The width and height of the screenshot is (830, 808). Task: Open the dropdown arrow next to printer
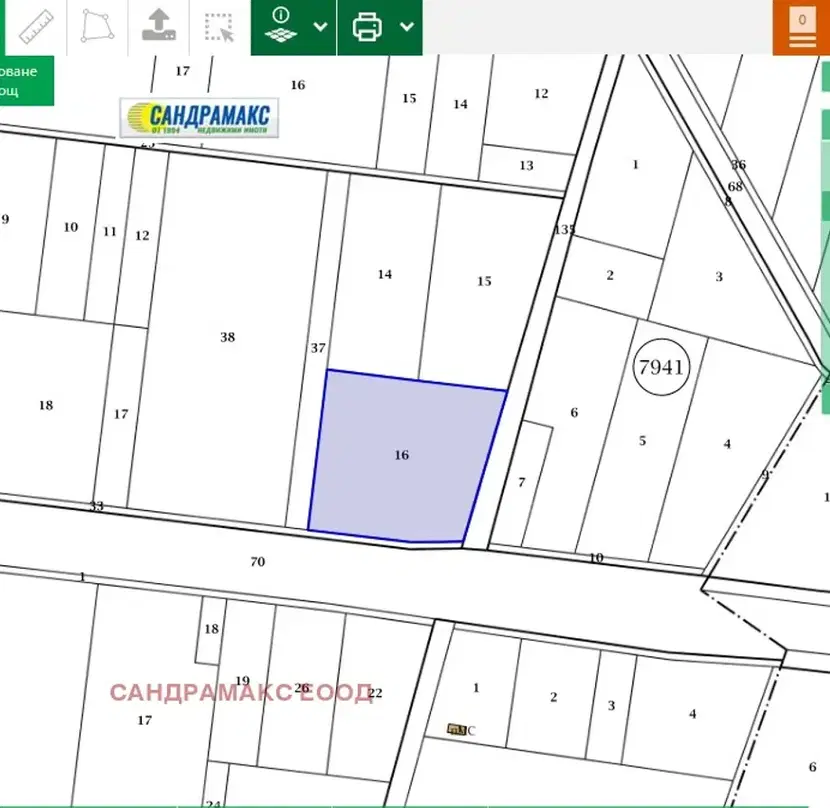coord(407,26)
